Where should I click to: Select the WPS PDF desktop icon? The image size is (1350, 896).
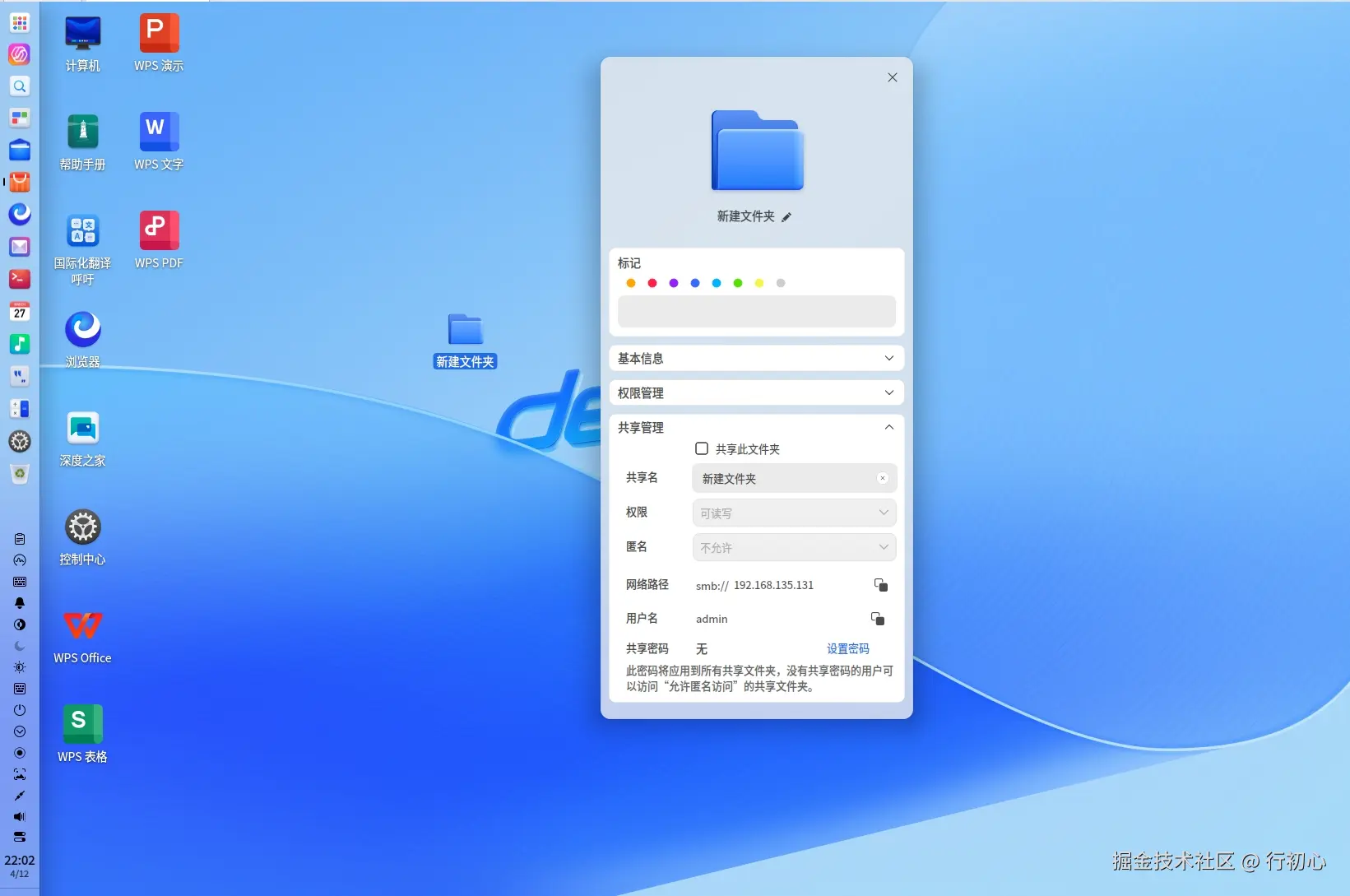(159, 241)
